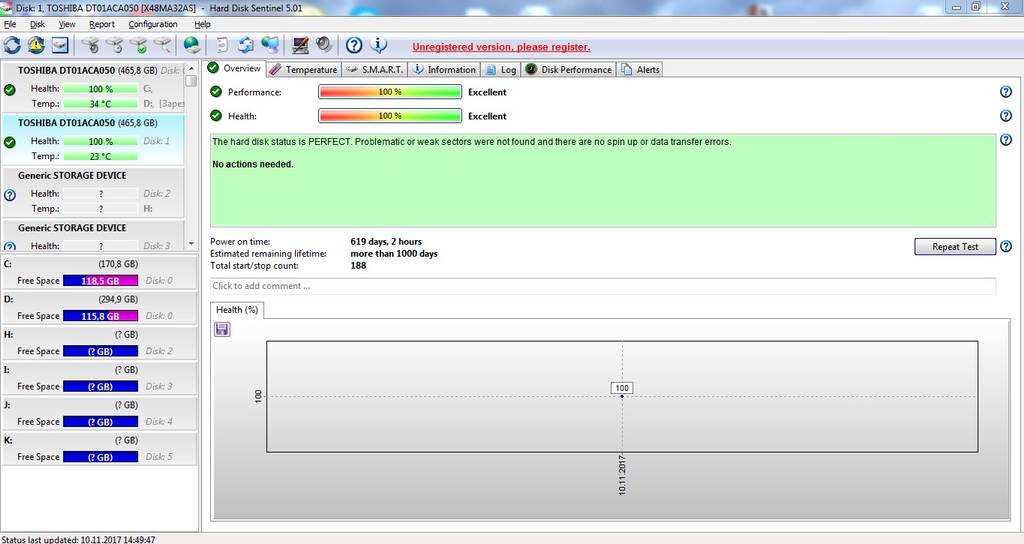Switch to the Log tab

pyautogui.click(x=501, y=69)
